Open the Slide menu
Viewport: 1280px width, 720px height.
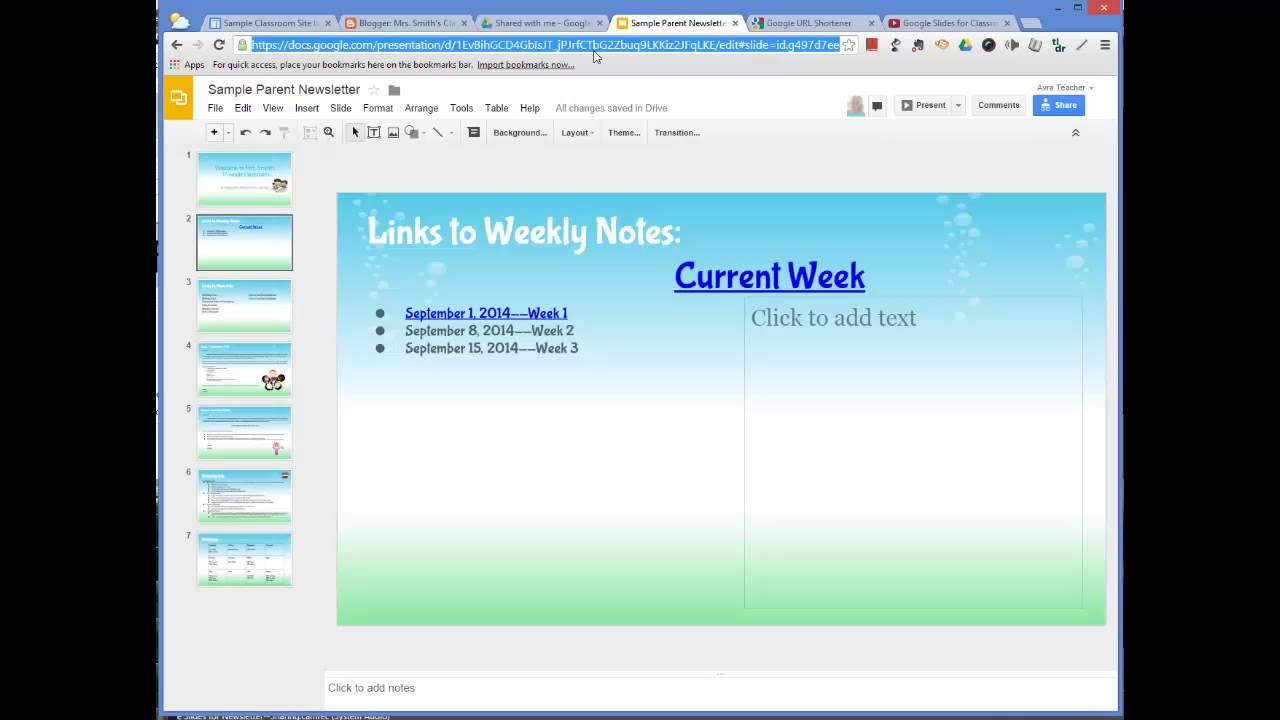[341, 108]
